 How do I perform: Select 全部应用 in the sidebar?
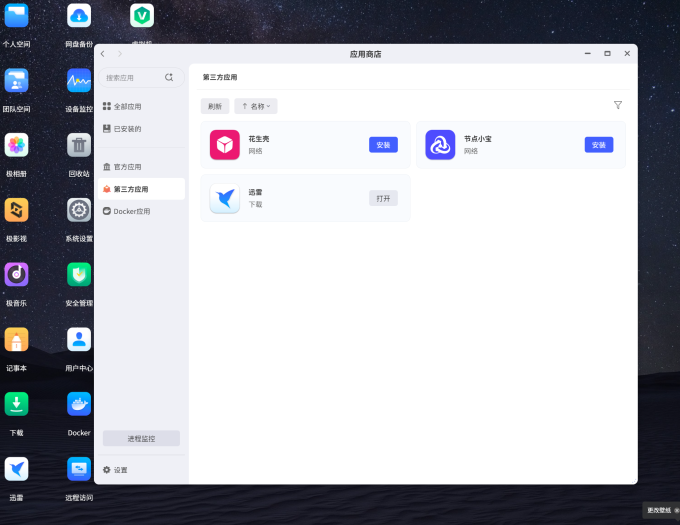point(141,107)
